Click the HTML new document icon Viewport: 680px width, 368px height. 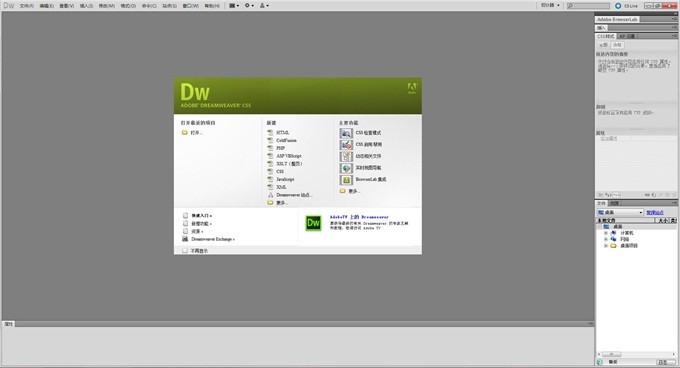(x=270, y=133)
